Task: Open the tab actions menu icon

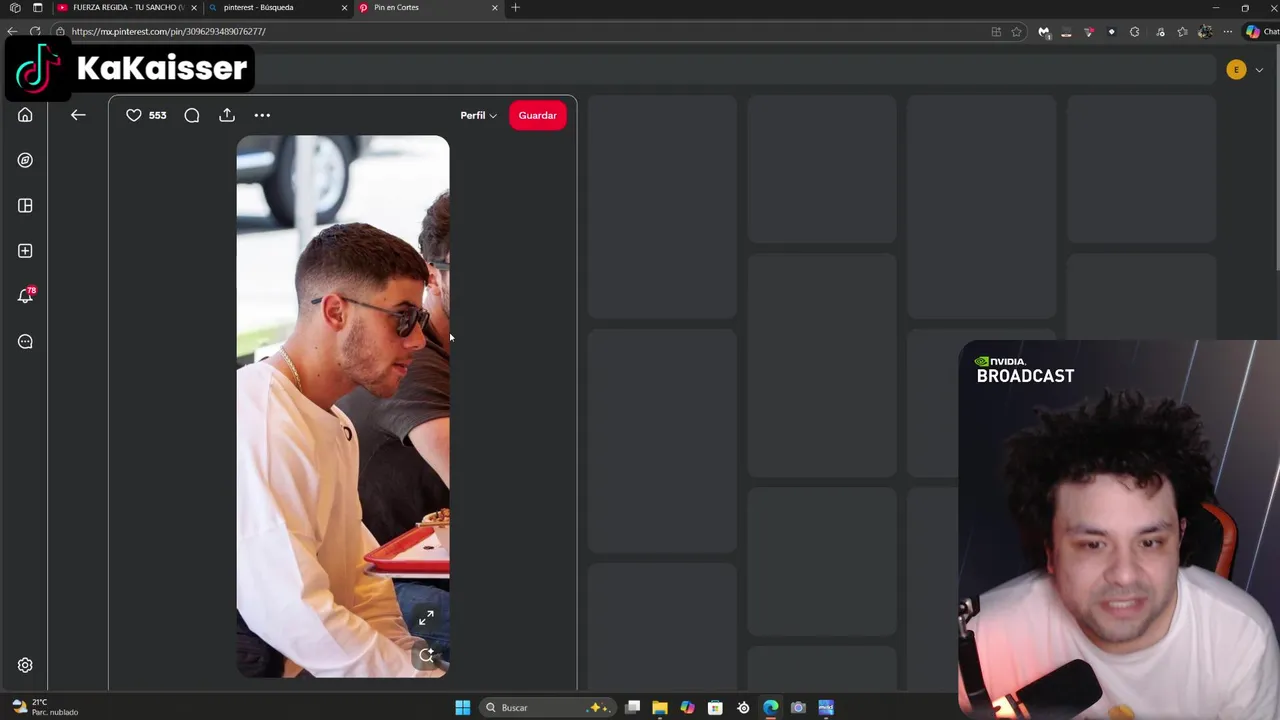Action: (37, 8)
